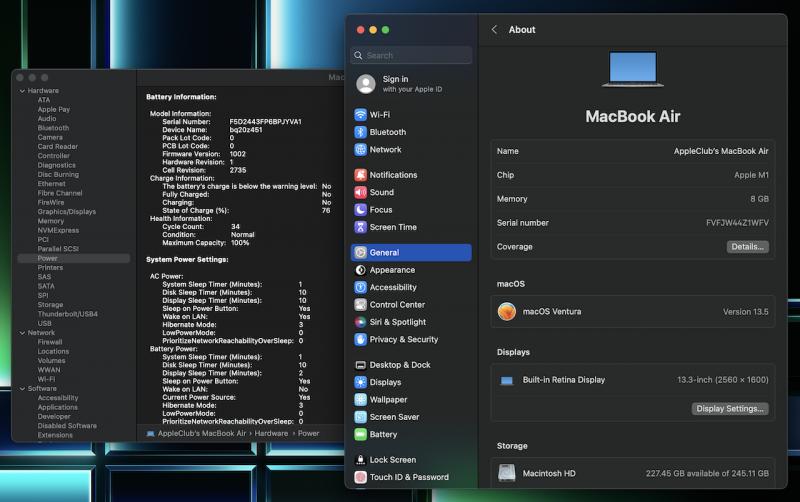Image resolution: width=800 pixels, height=502 pixels.
Task: Select NVMExpress in System Information sidebar
Action: click(x=58, y=230)
